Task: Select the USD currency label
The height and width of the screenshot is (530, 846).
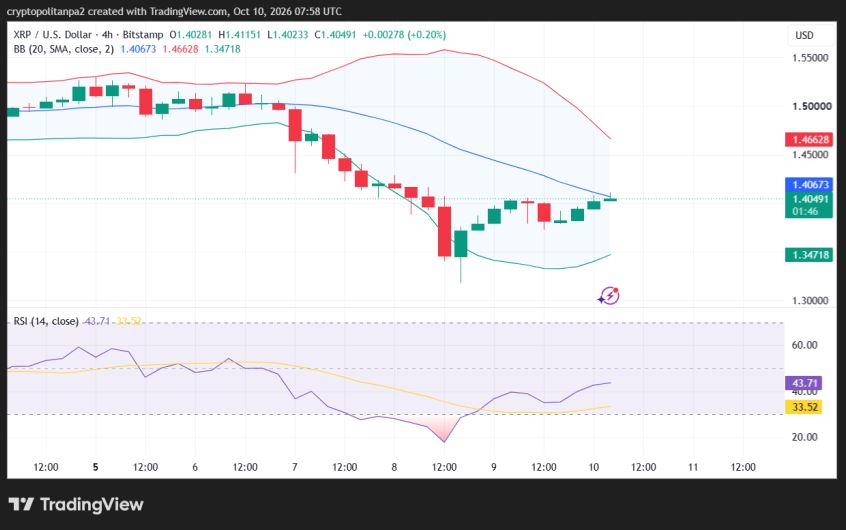Action: coord(804,35)
